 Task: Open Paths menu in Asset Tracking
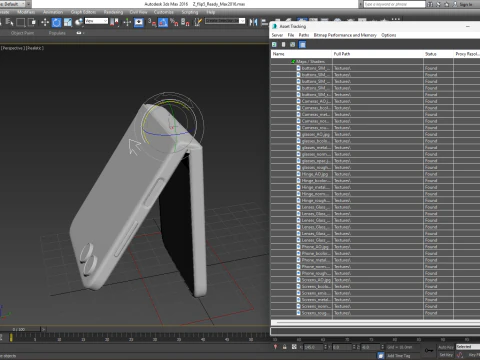(304, 35)
